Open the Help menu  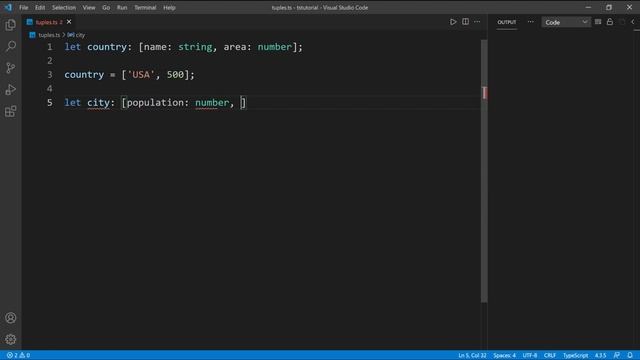(169, 7)
